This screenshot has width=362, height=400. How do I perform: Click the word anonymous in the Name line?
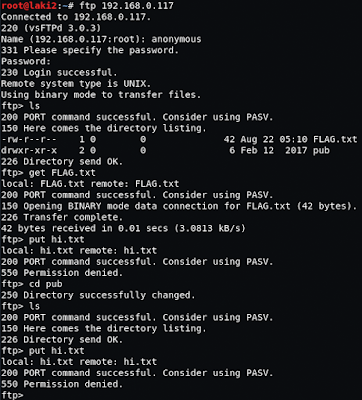176,39
